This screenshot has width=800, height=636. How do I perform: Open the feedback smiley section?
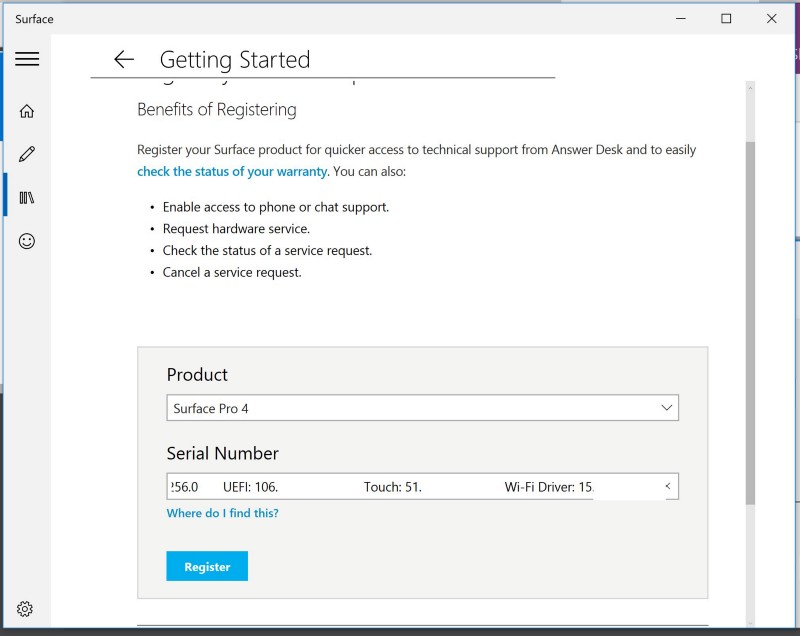(27, 241)
